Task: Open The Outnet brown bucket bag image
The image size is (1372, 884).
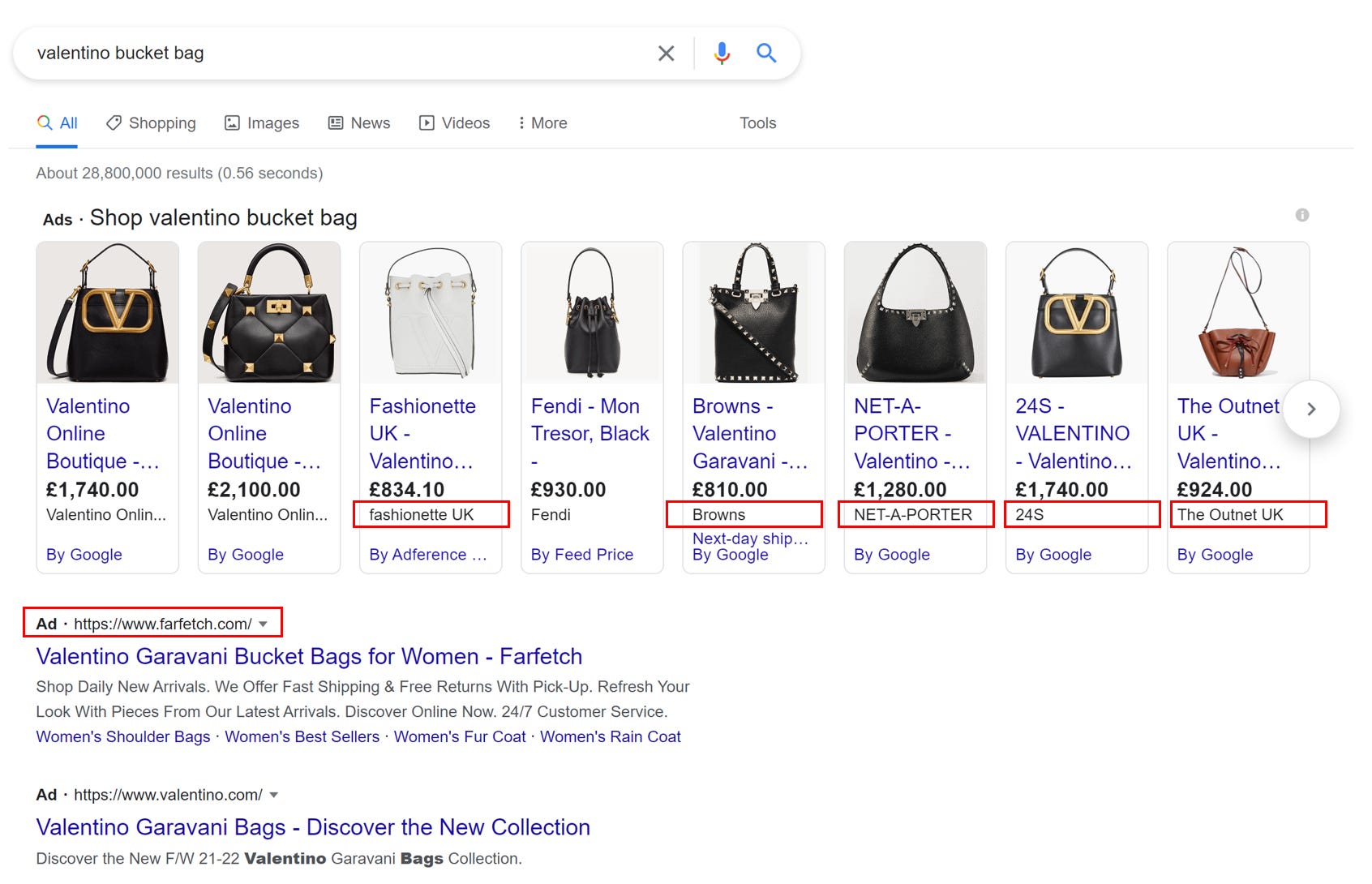Action: click(x=1238, y=312)
